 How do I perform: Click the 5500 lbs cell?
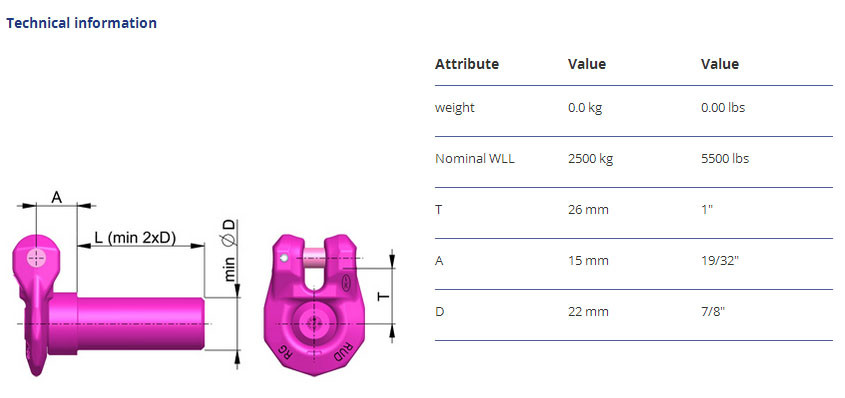tap(725, 159)
